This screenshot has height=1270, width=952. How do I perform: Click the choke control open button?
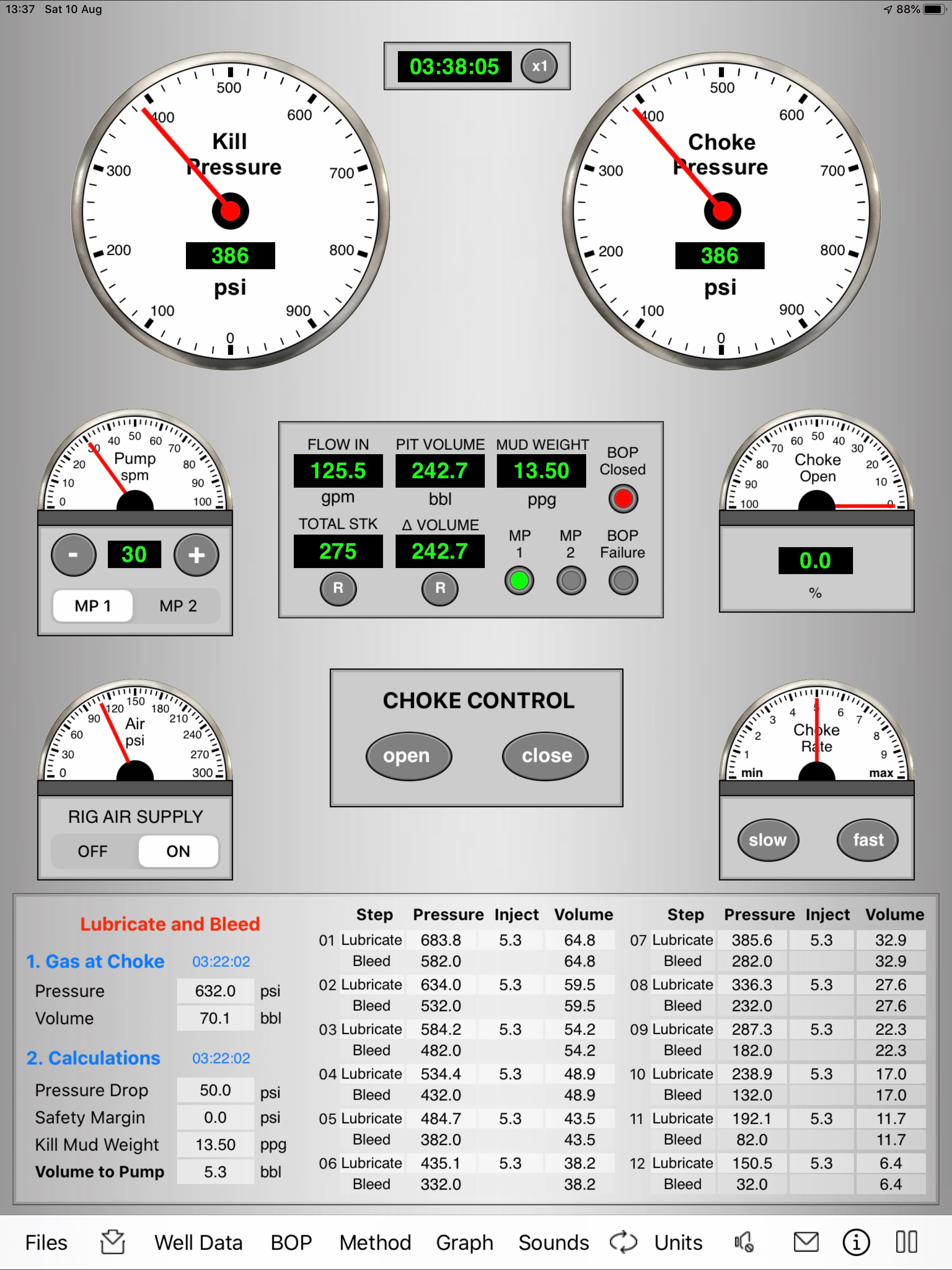[408, 755]
